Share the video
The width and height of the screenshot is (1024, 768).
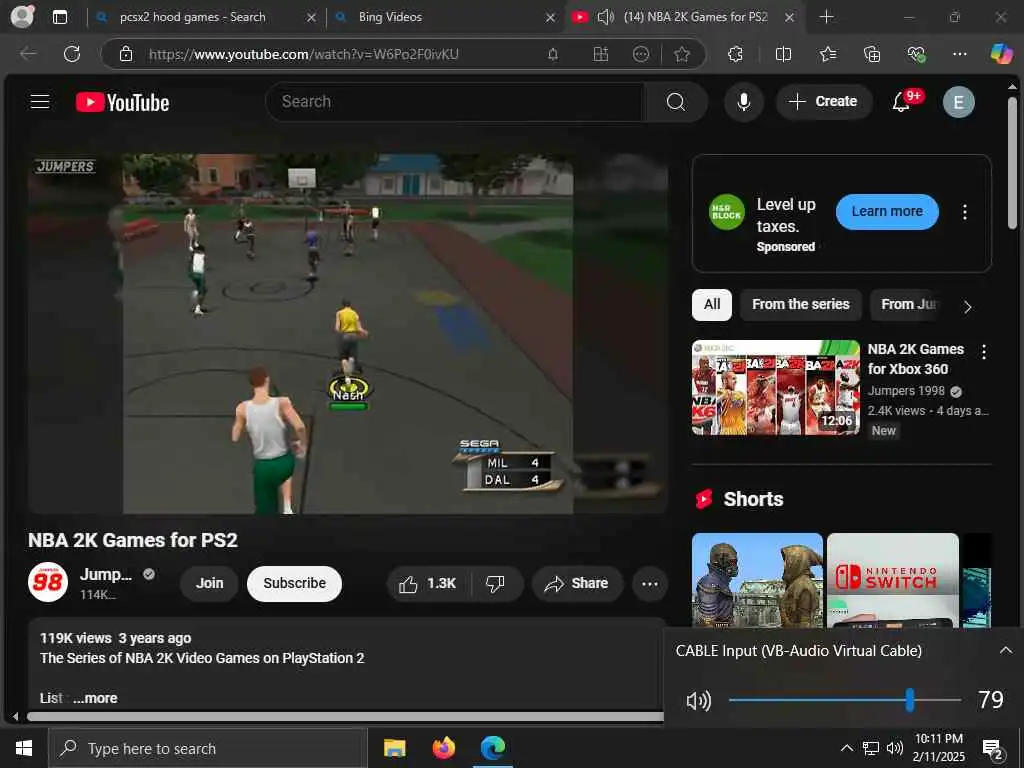(577, 583)
